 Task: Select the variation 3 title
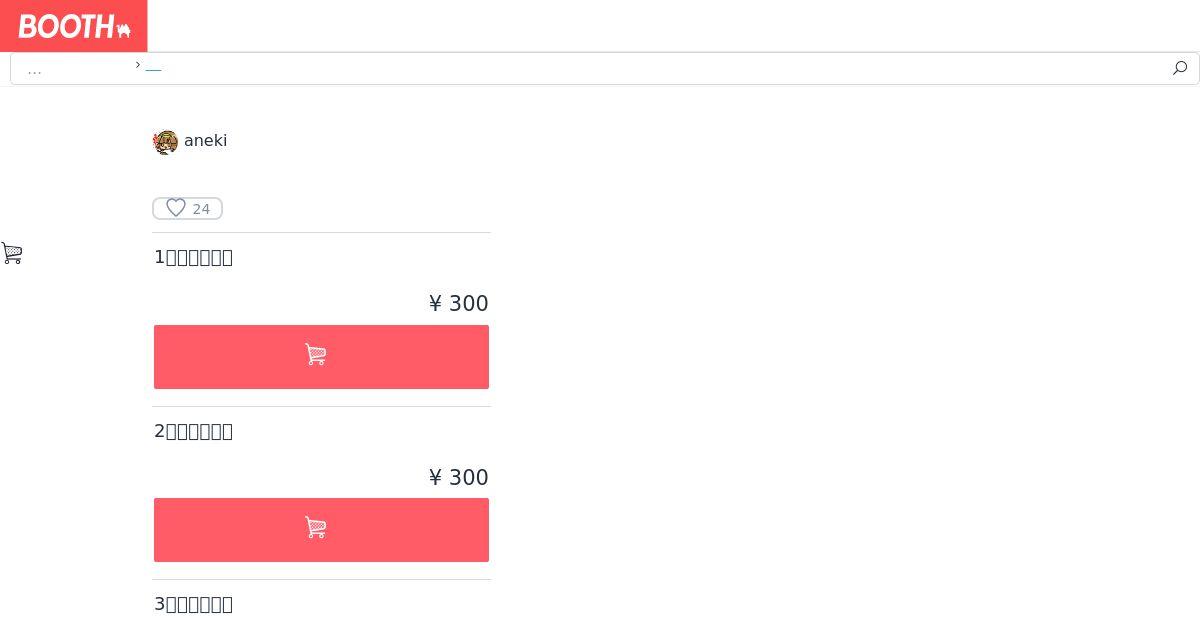tap(193, 604)
